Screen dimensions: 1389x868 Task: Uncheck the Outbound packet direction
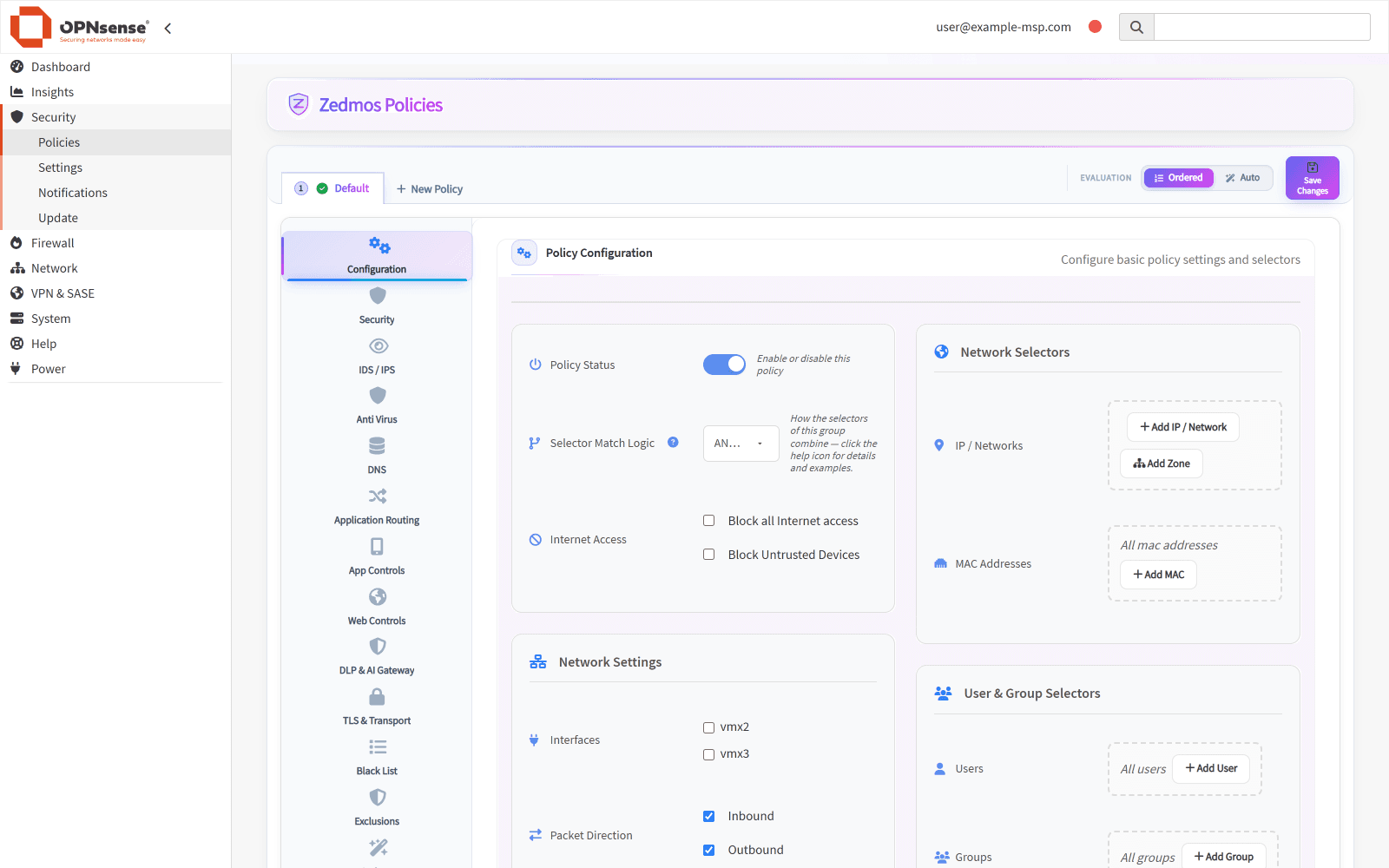(x=709, y=850)
